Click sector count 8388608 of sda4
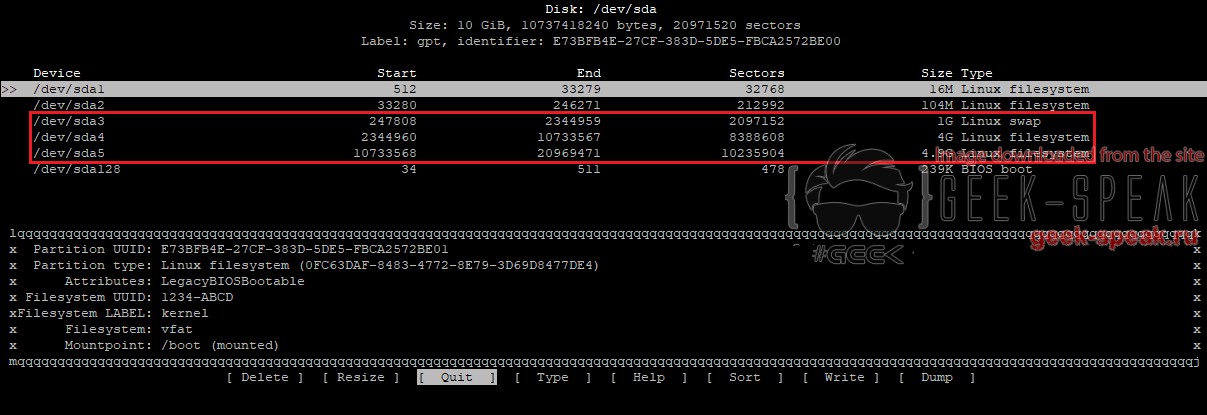1207x415 pixels. [x=757, y=137]
